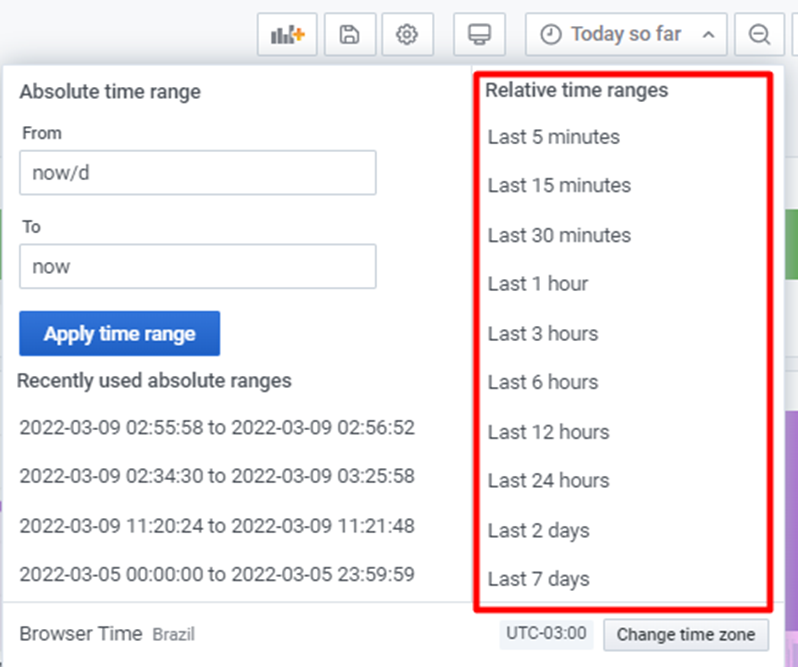Click the To time input field
The width and height of the screenshot is (798, 667).
(x=197, y=267)
